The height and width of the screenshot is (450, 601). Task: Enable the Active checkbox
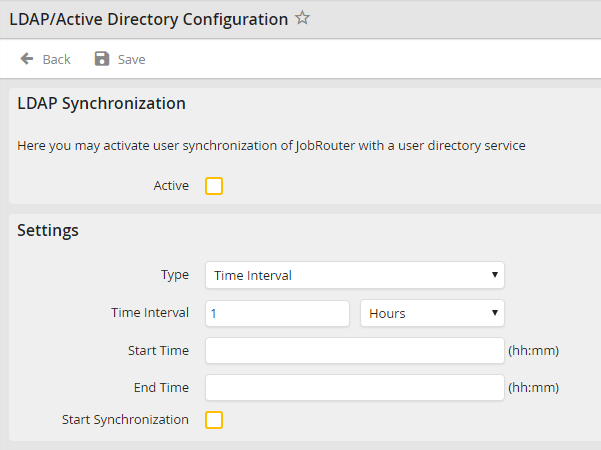[x=214, y=186]
